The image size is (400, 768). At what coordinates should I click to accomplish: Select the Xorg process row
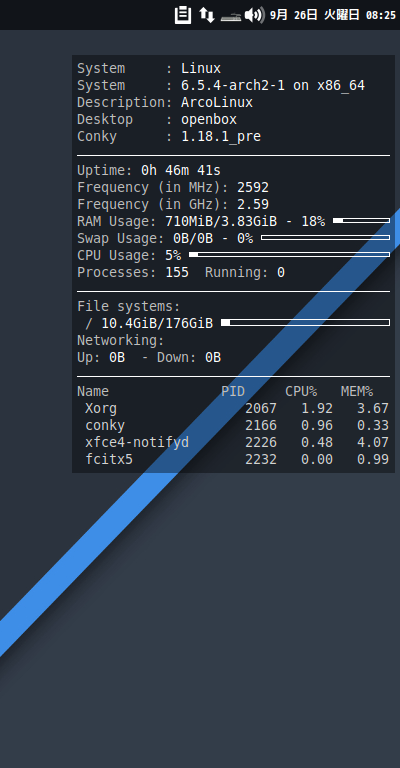point(233,408)
